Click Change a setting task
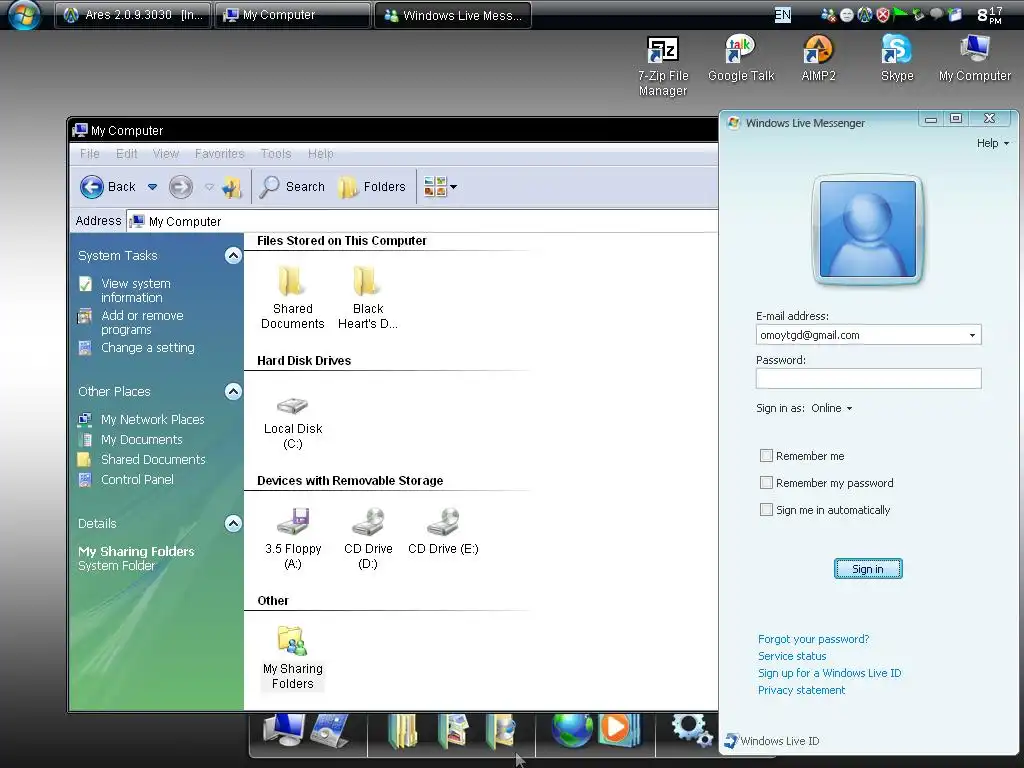 tap(136, 347)
